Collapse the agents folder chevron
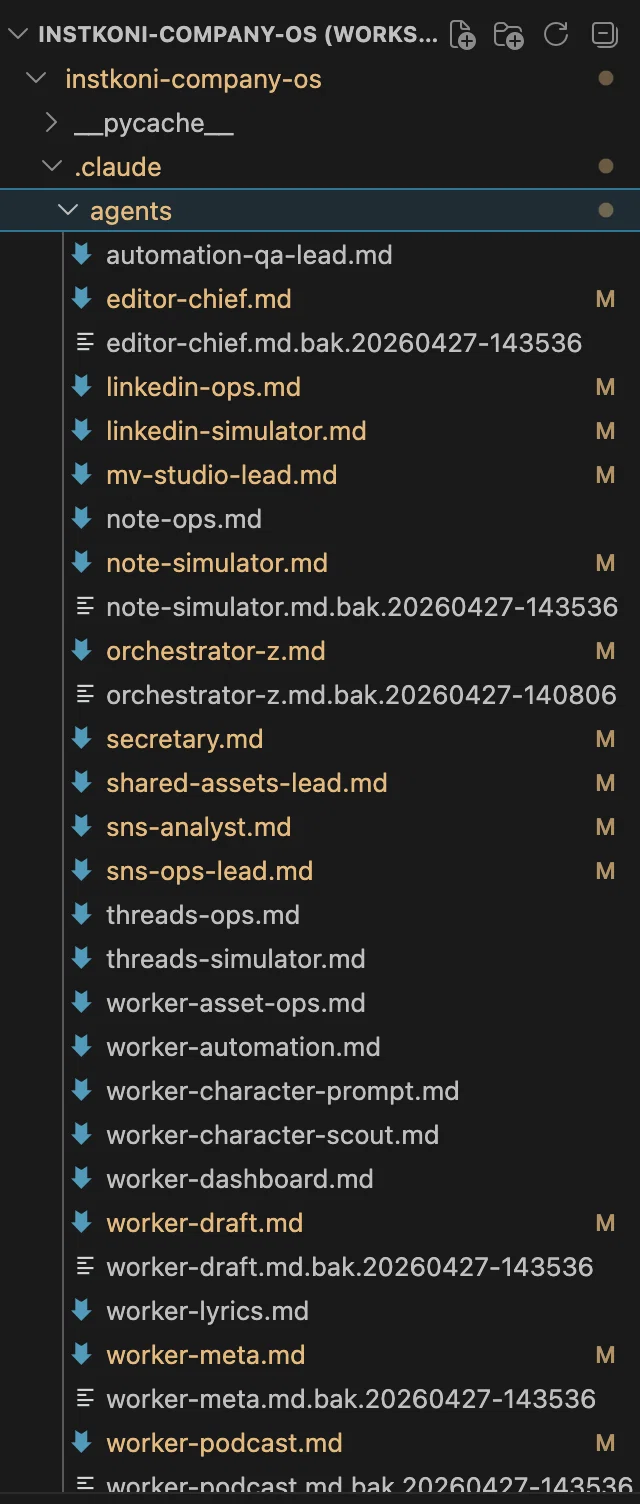 (68, 211)
